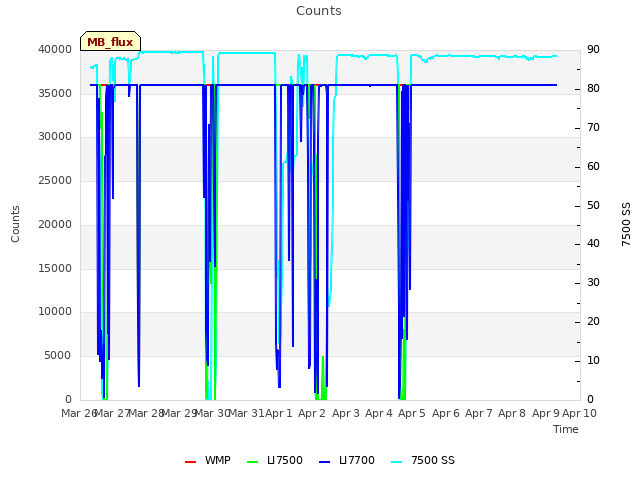The width and height of the screenshot is (640, 480).
Task: Click the 80 right axis tick label
Action: [x=593, y=89]
